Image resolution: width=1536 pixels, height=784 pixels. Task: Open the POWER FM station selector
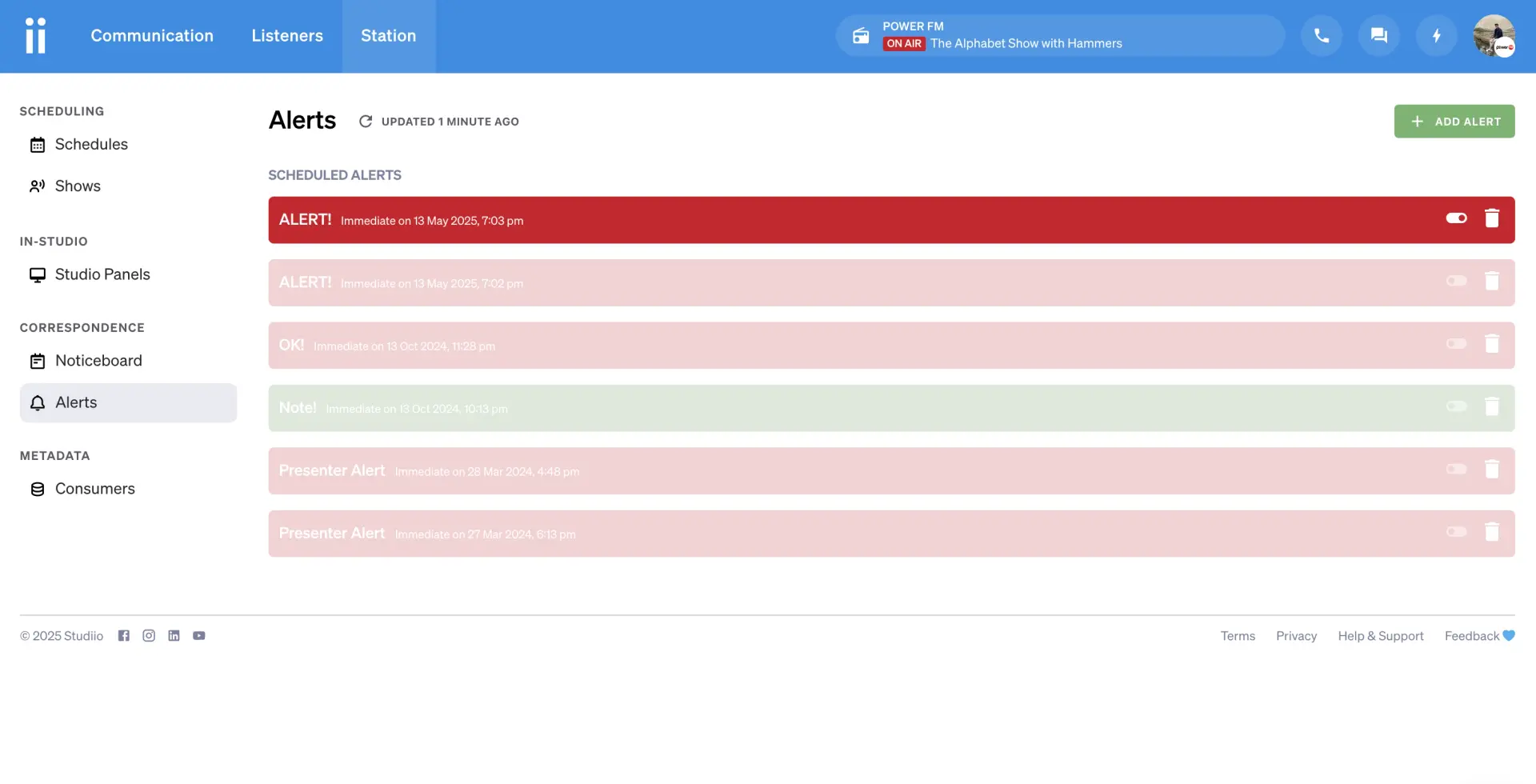point(1060,36)
